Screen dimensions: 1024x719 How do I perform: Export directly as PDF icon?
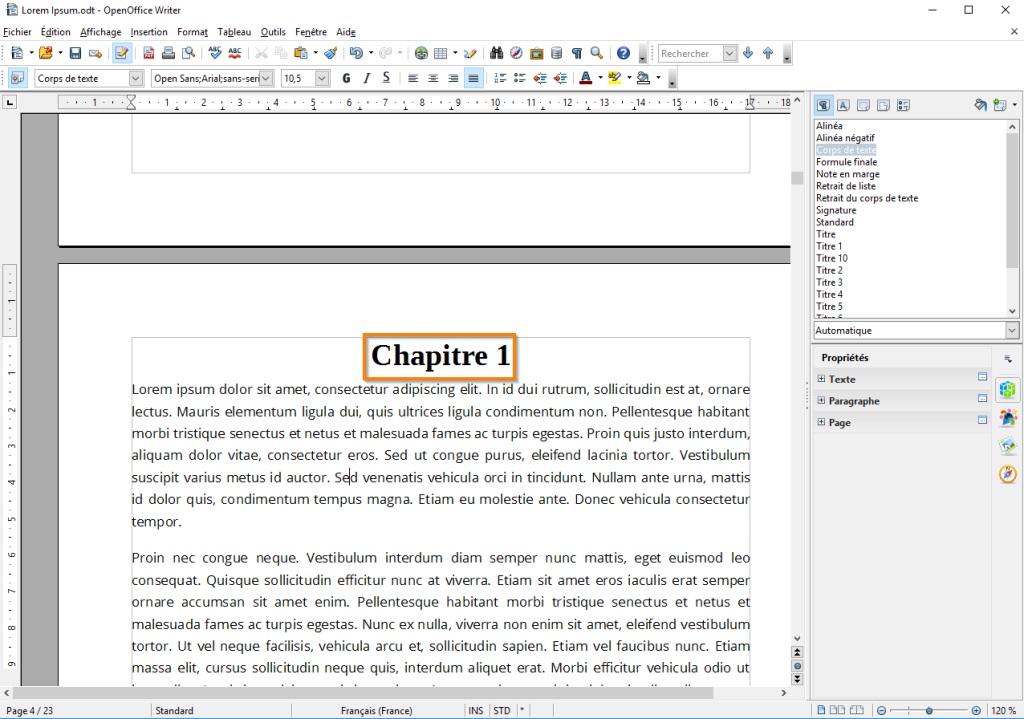pyautogui.click(x=149, y=53)
